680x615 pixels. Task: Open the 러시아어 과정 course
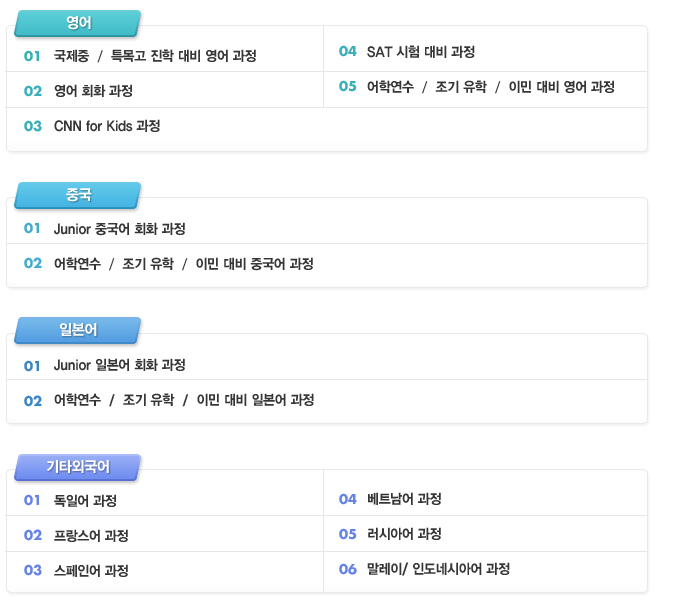[404, 534]
